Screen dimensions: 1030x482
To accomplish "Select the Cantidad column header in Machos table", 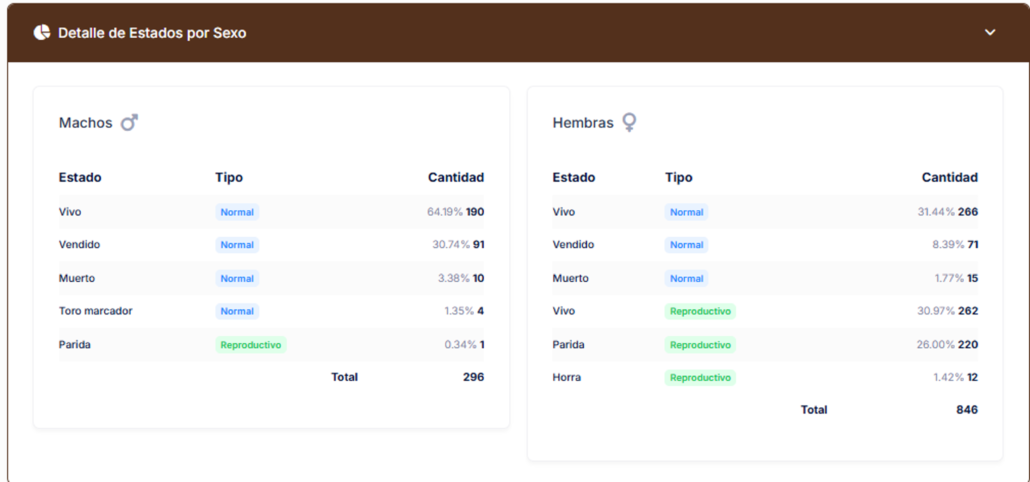I will coord(456,178).
